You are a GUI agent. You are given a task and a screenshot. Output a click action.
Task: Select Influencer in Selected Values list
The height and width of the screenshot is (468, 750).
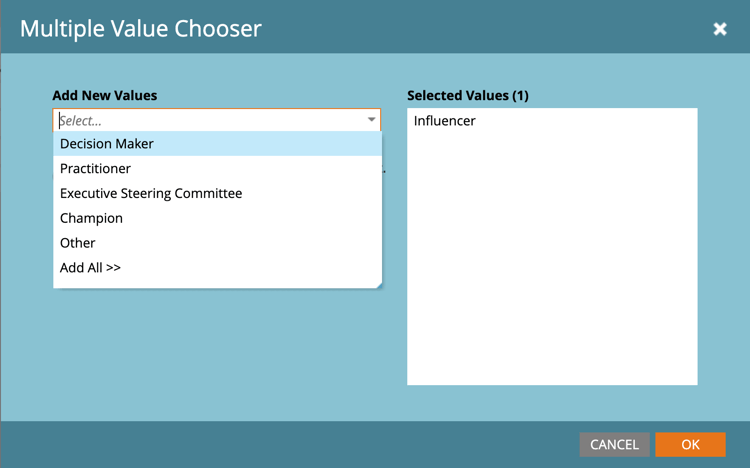pyautogui.click(x=445, y=121)
